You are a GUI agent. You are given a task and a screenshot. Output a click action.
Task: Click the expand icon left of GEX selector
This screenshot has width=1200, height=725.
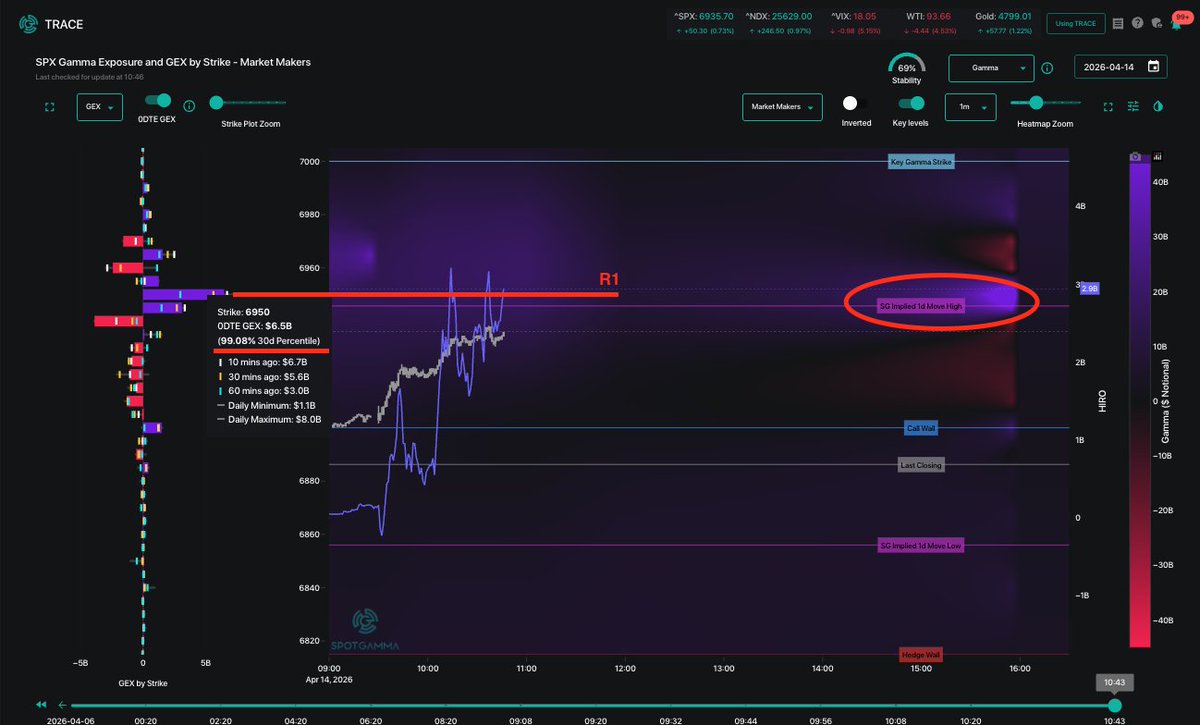pyautogui.click(x=49, y=106)
